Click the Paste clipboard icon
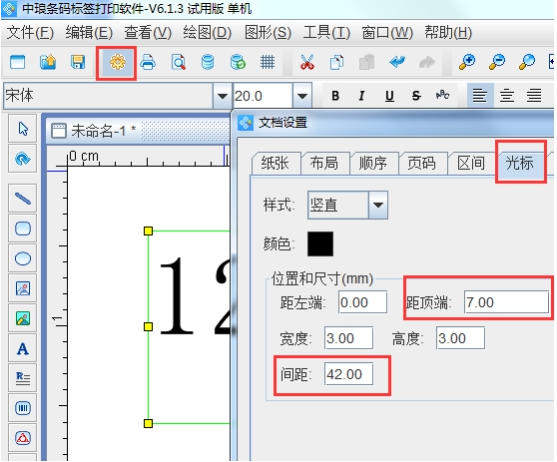 [x=367, y=62]
